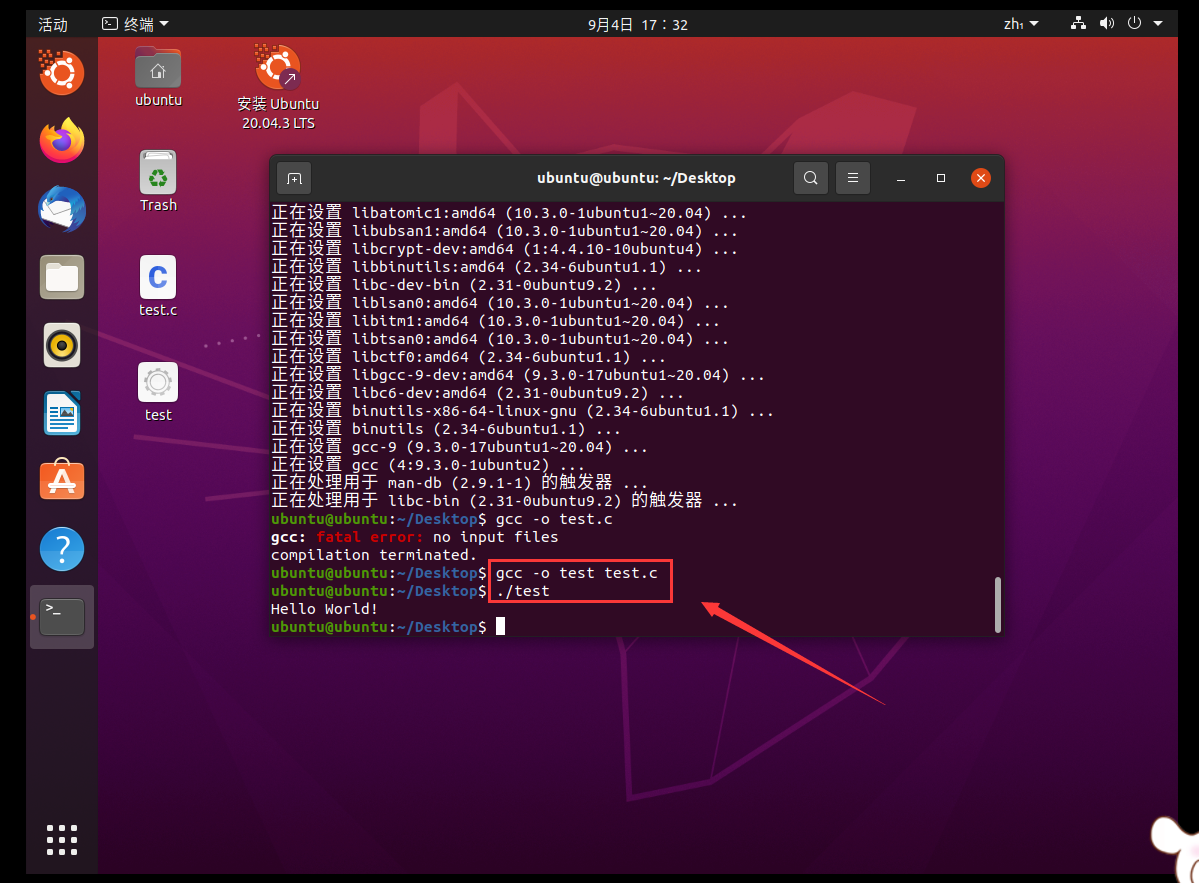This screenshot has width=1199, height=883.
Task: Open Rhythmbox music player
Action: tap(61, 345)
